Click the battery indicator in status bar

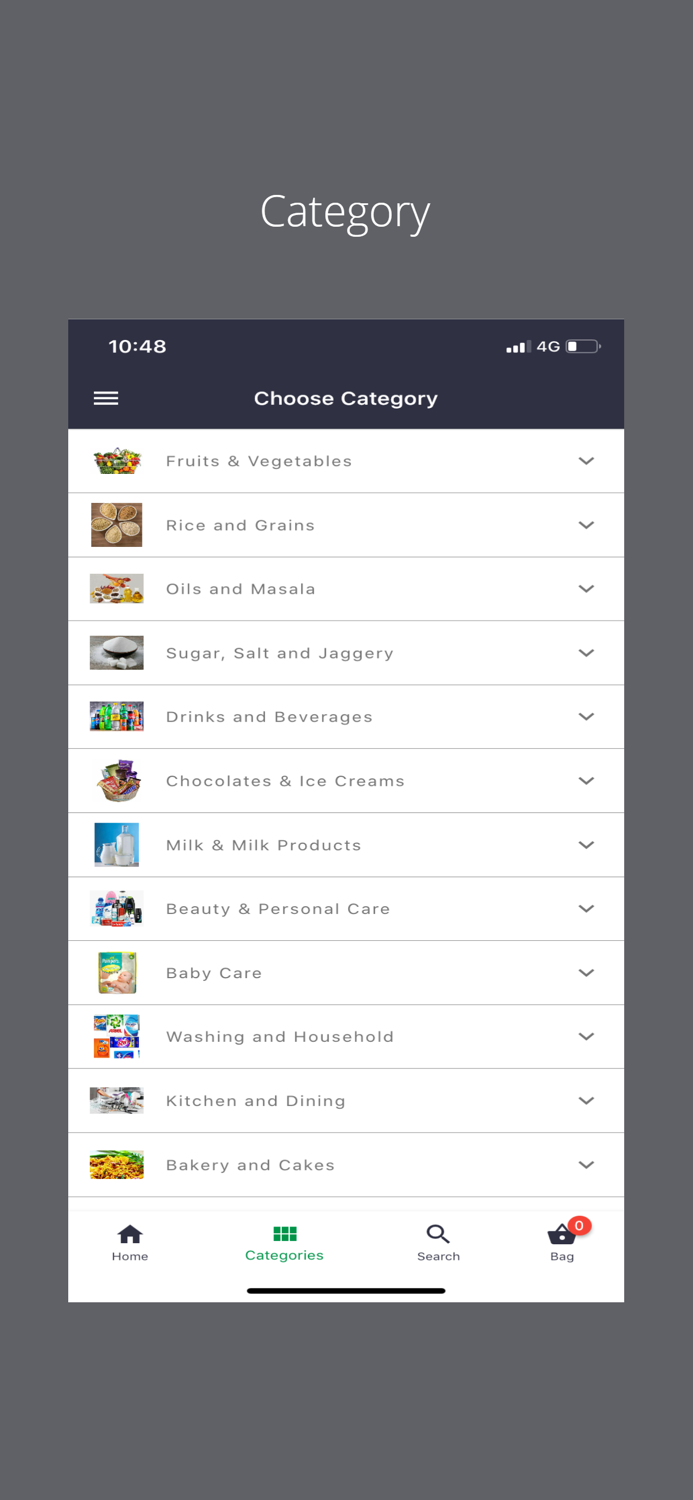581,346
